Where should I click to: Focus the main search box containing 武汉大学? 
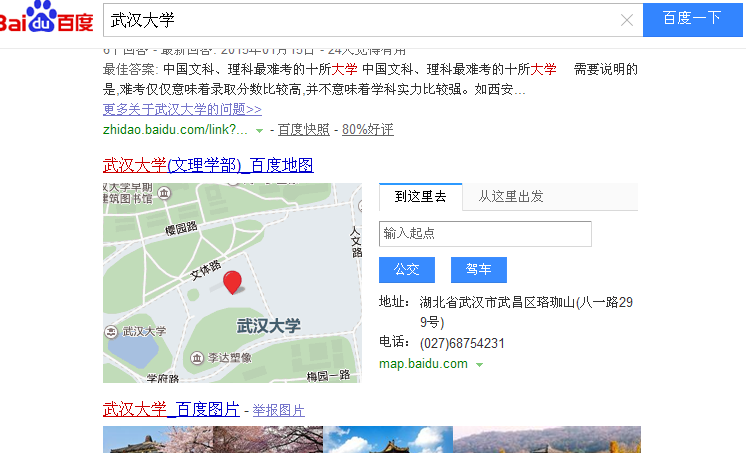pyautogui.click(x=360, y=20)
